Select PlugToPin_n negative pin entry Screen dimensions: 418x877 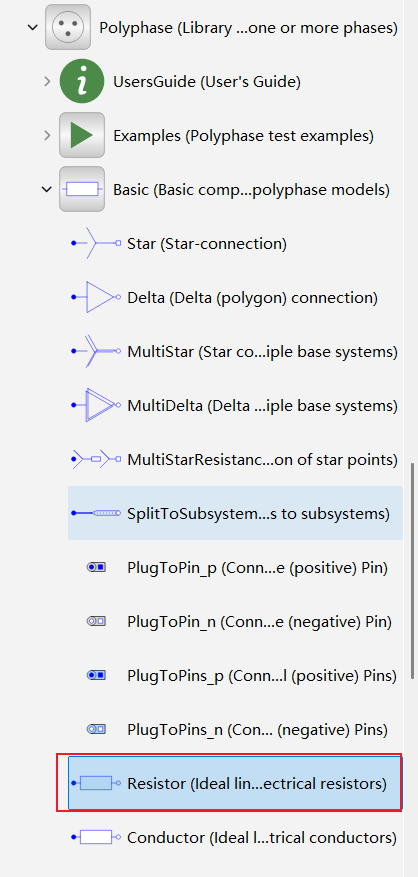(x=235, y=621)
